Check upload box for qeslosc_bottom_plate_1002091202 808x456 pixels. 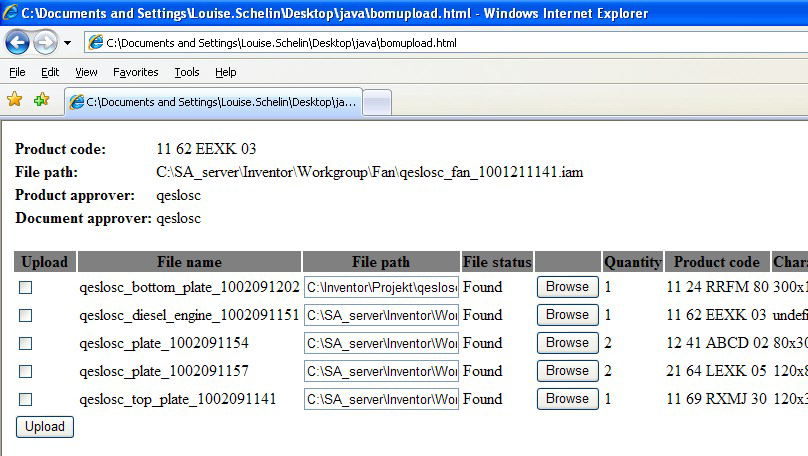[x=25, y=288]
